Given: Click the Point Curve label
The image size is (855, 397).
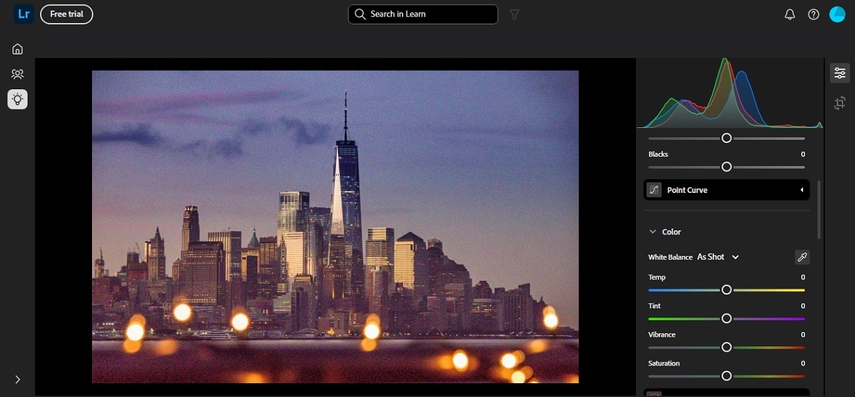Looking at the screenshot, I should (687, 190).
